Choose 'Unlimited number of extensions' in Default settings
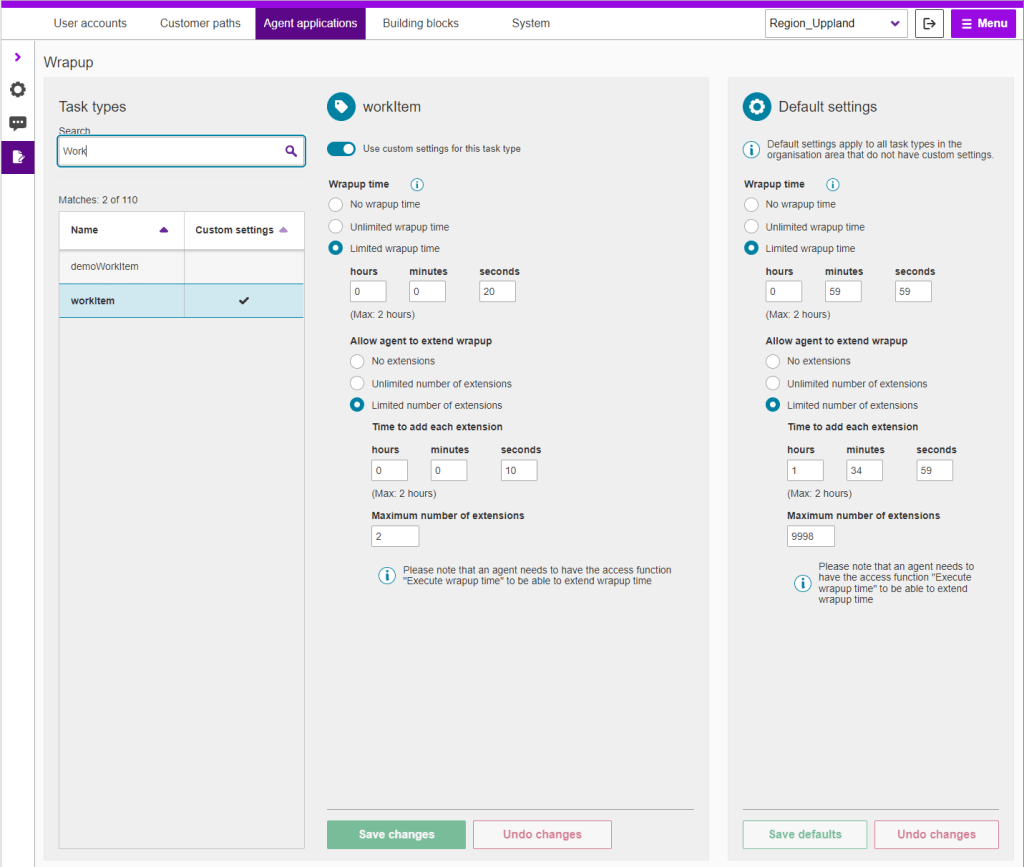The height and width of the screenshot is (867, 1024). coord(772,384)
